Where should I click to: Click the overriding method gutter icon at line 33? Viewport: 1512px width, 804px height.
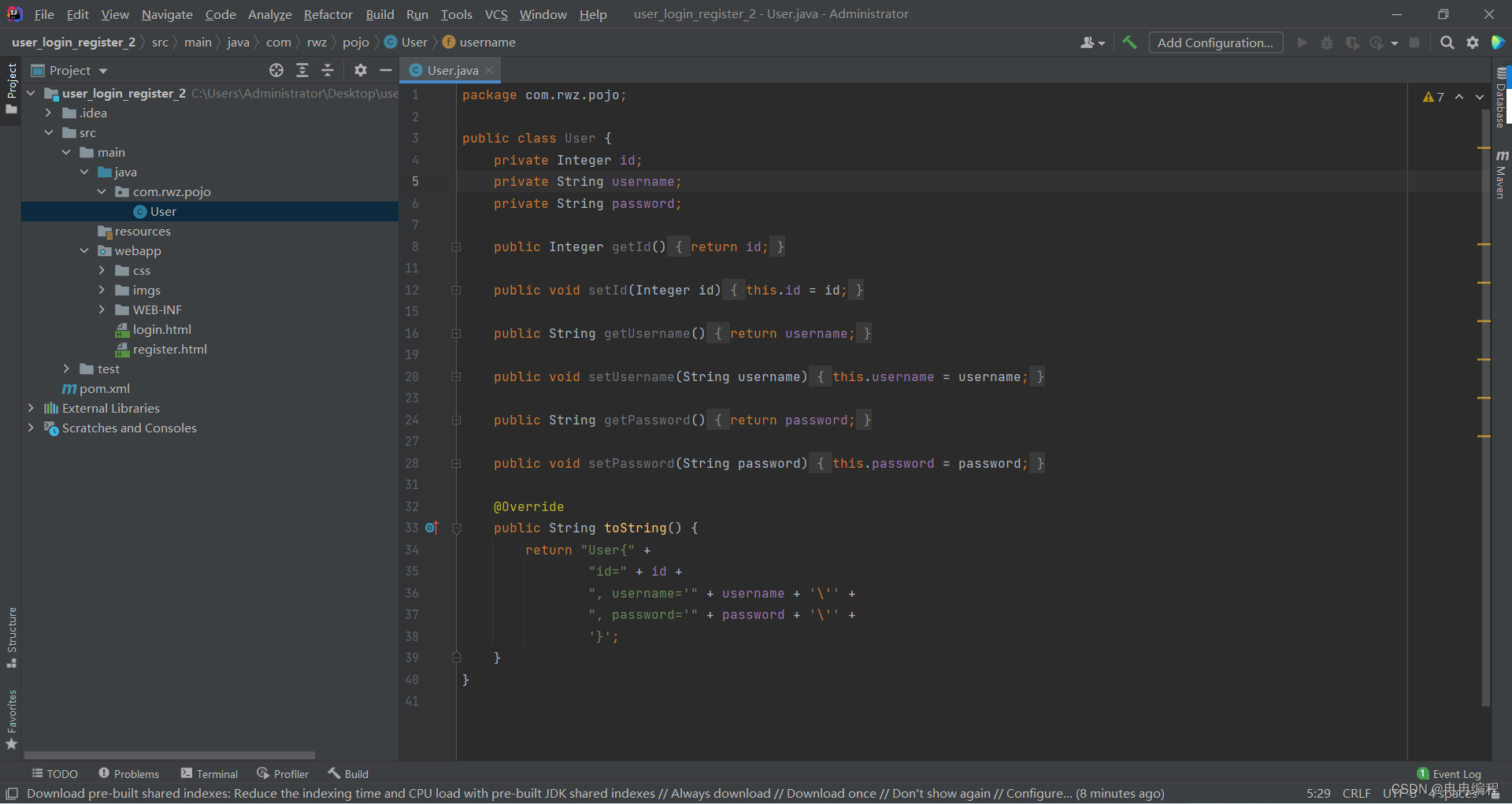click(432, 528)
